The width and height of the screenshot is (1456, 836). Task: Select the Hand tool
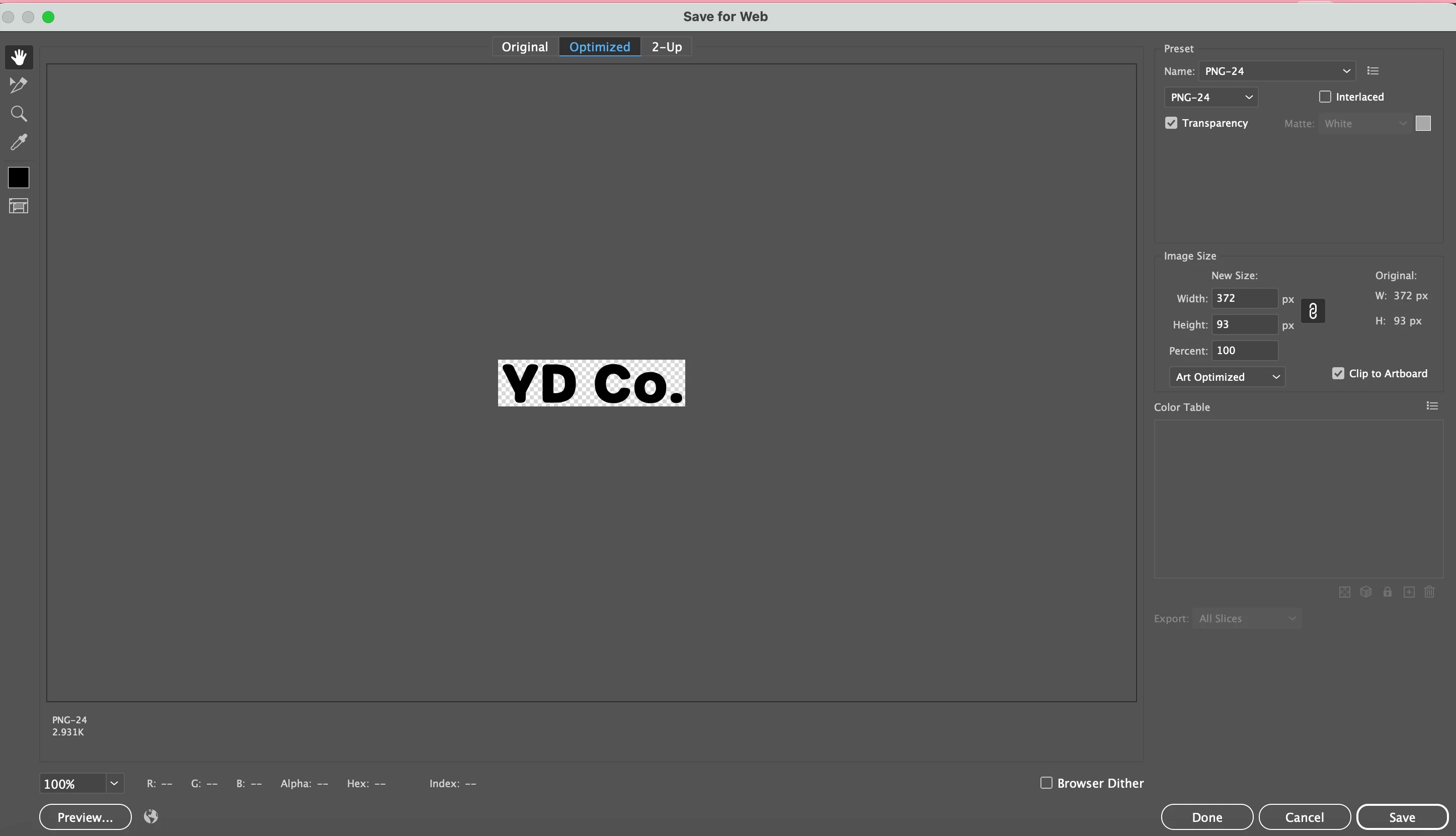(19, 57)
